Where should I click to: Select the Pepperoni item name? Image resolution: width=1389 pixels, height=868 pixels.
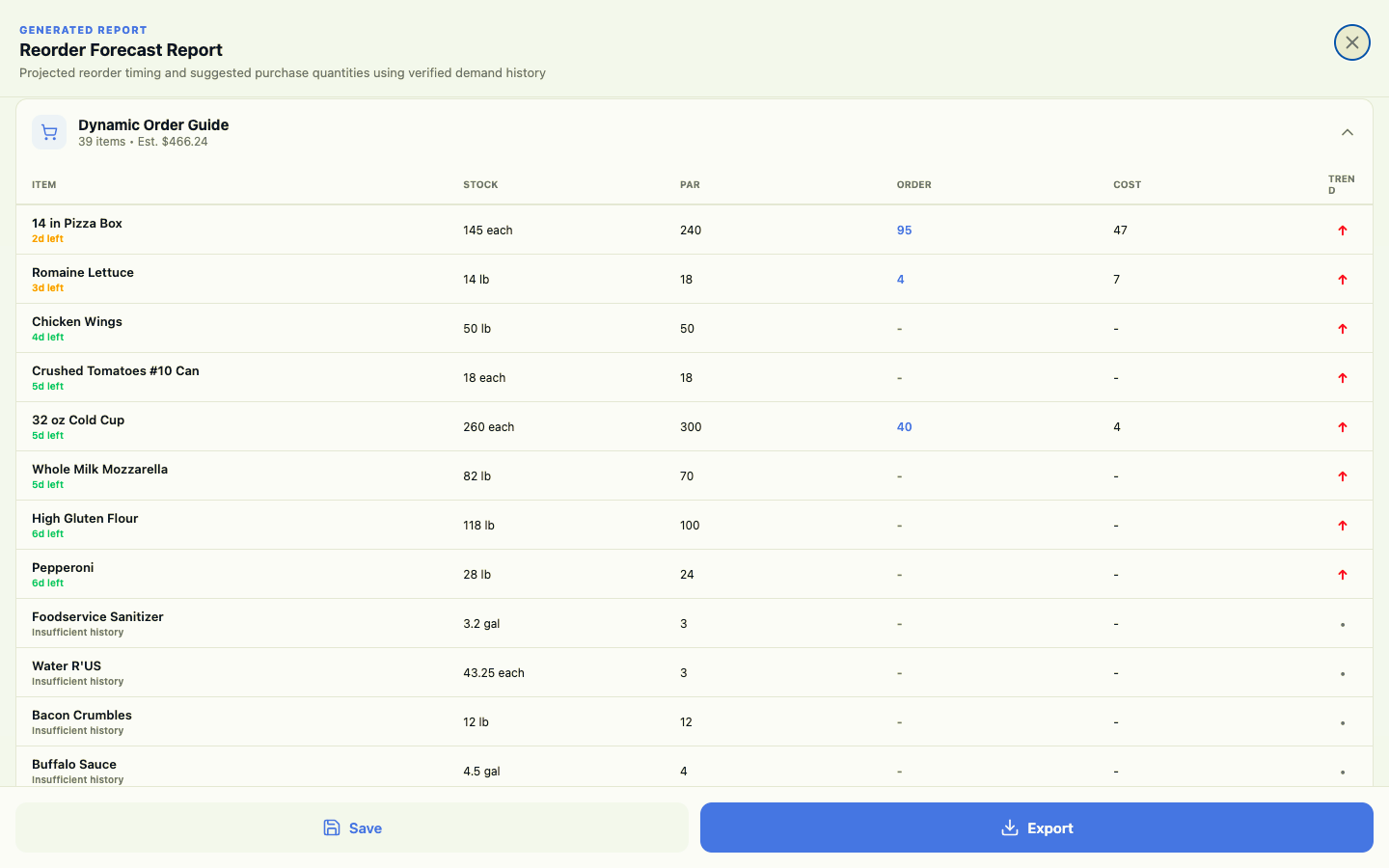[63, 567]
